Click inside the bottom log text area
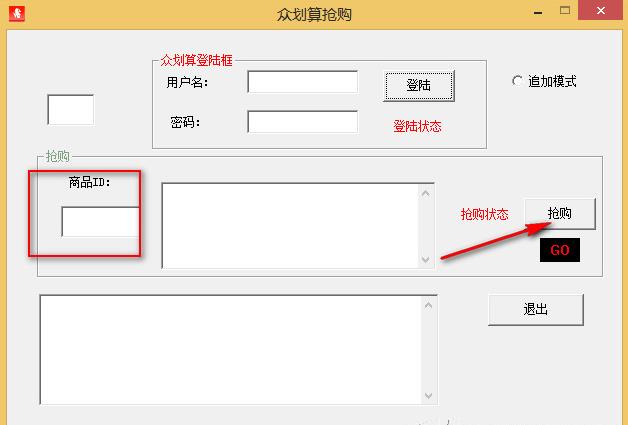Viewport: 628px width, 425px height. point(230,349)
